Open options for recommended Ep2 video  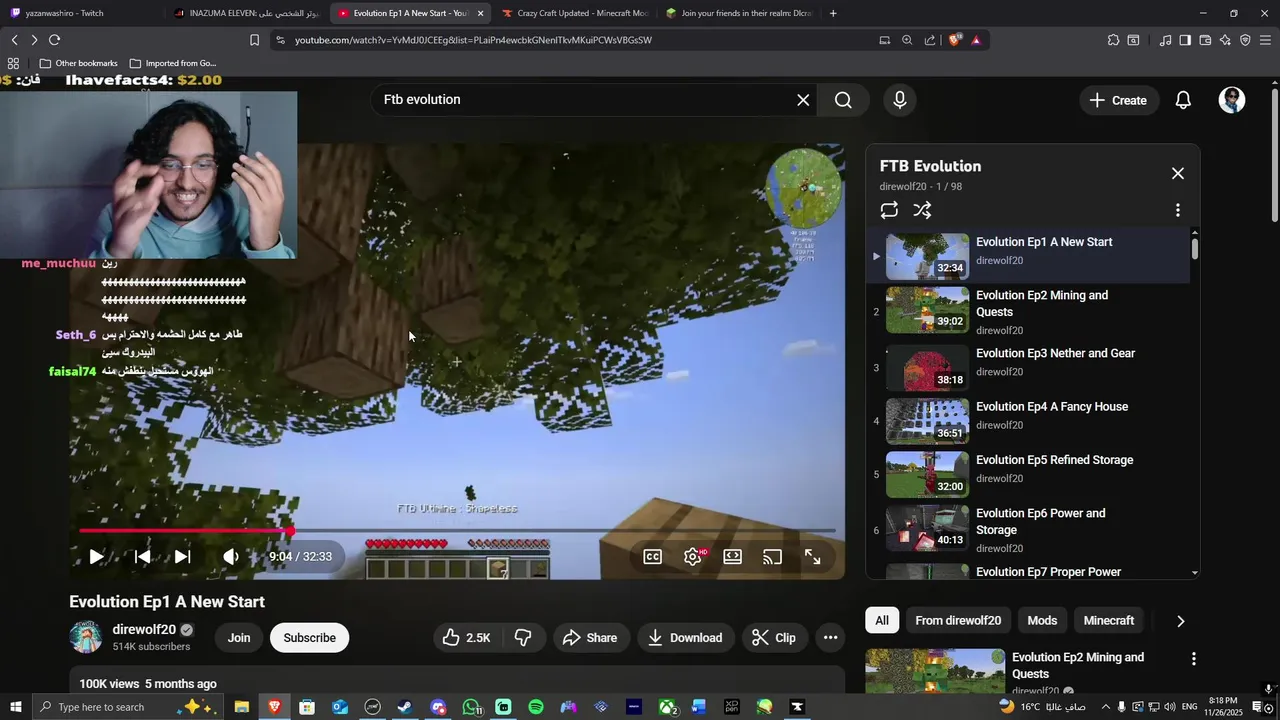click(1193, 659)
